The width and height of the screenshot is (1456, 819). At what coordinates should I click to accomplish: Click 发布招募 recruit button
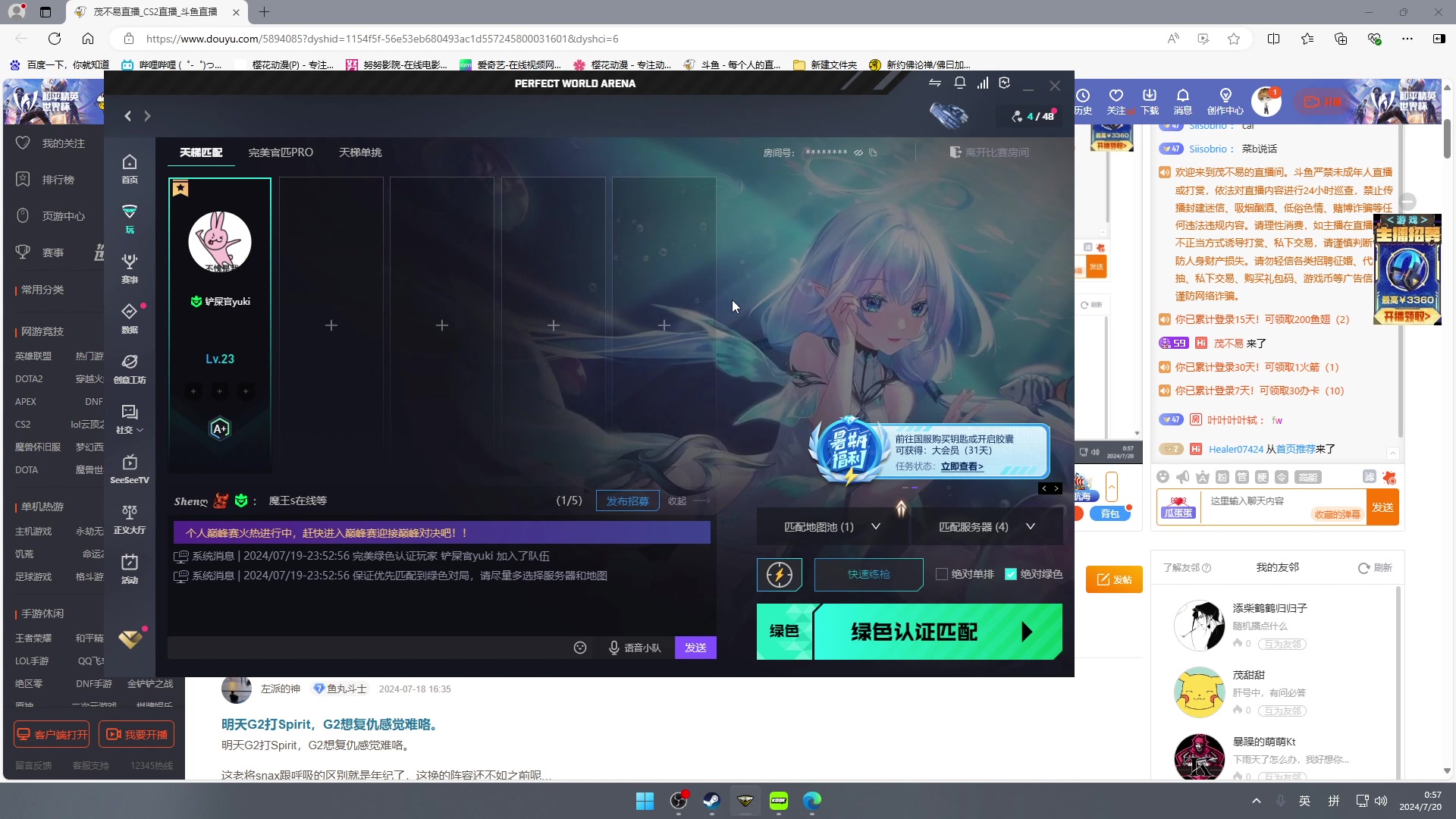pos(627,500)
